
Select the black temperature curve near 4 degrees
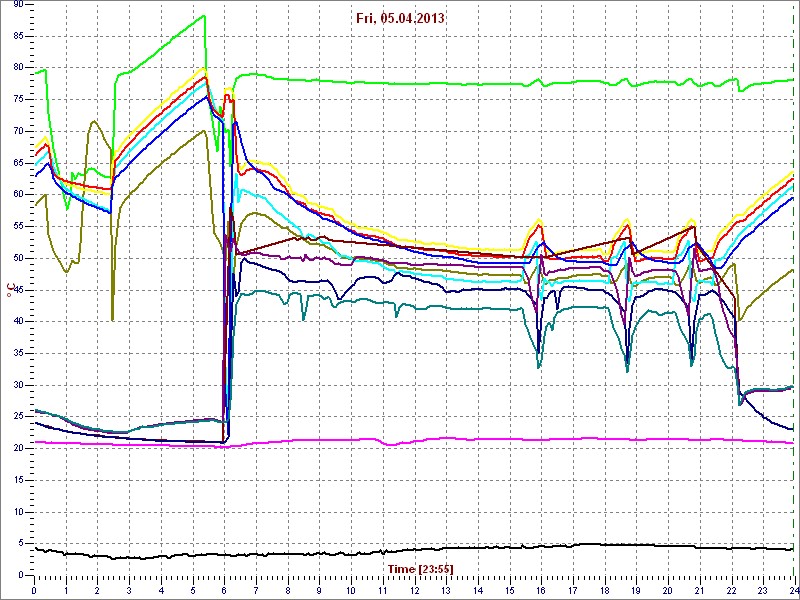point(414,552)
